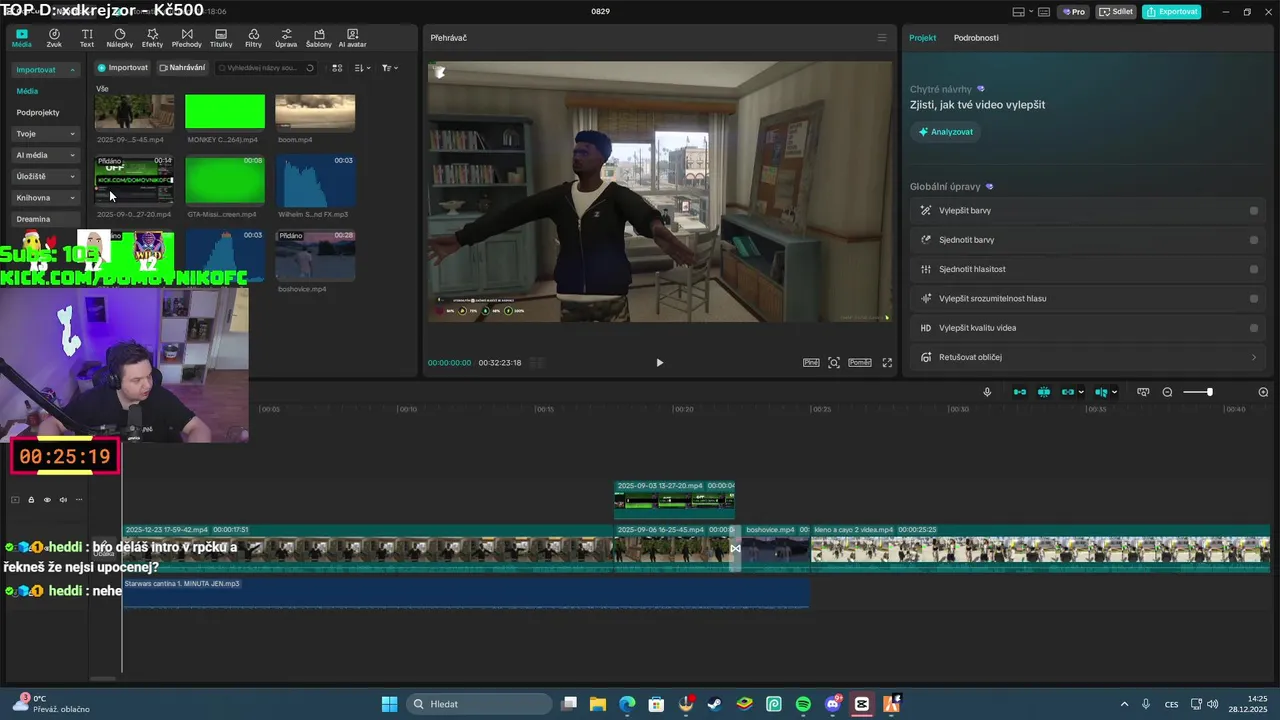
Task: Click the timeline microphone record icon
Action: 987,392
